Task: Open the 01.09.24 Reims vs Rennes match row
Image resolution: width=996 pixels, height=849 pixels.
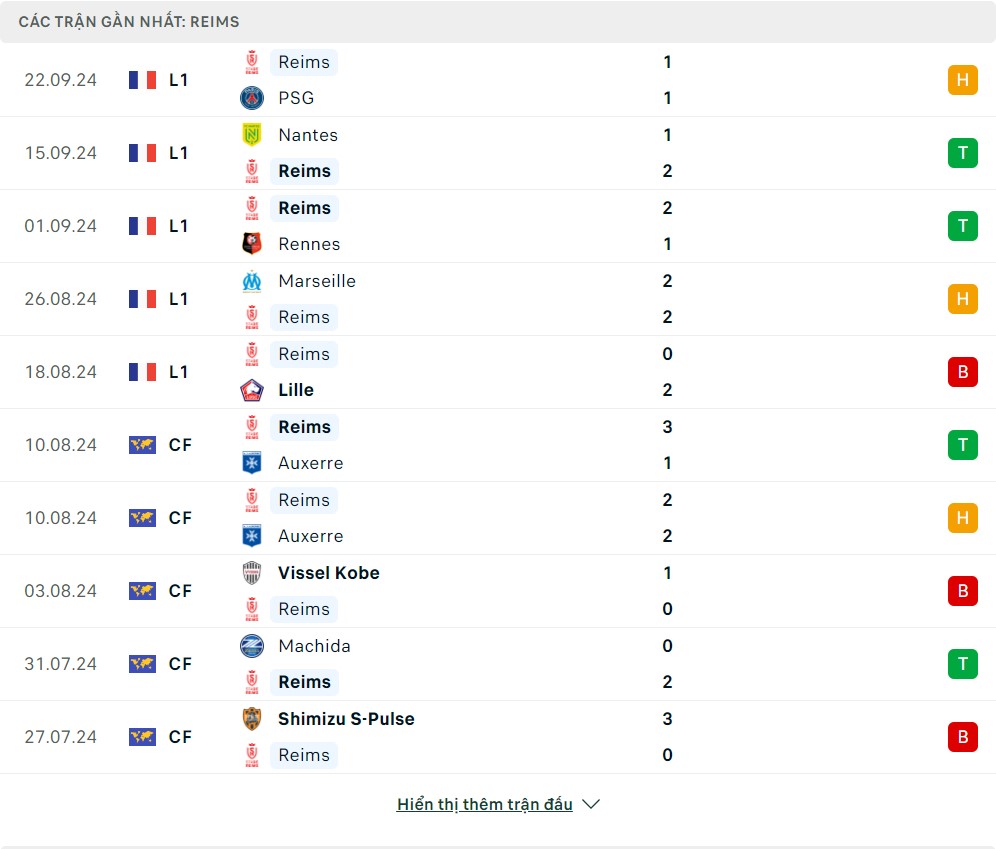Action: pyautogui.click(x=498, y=226)
